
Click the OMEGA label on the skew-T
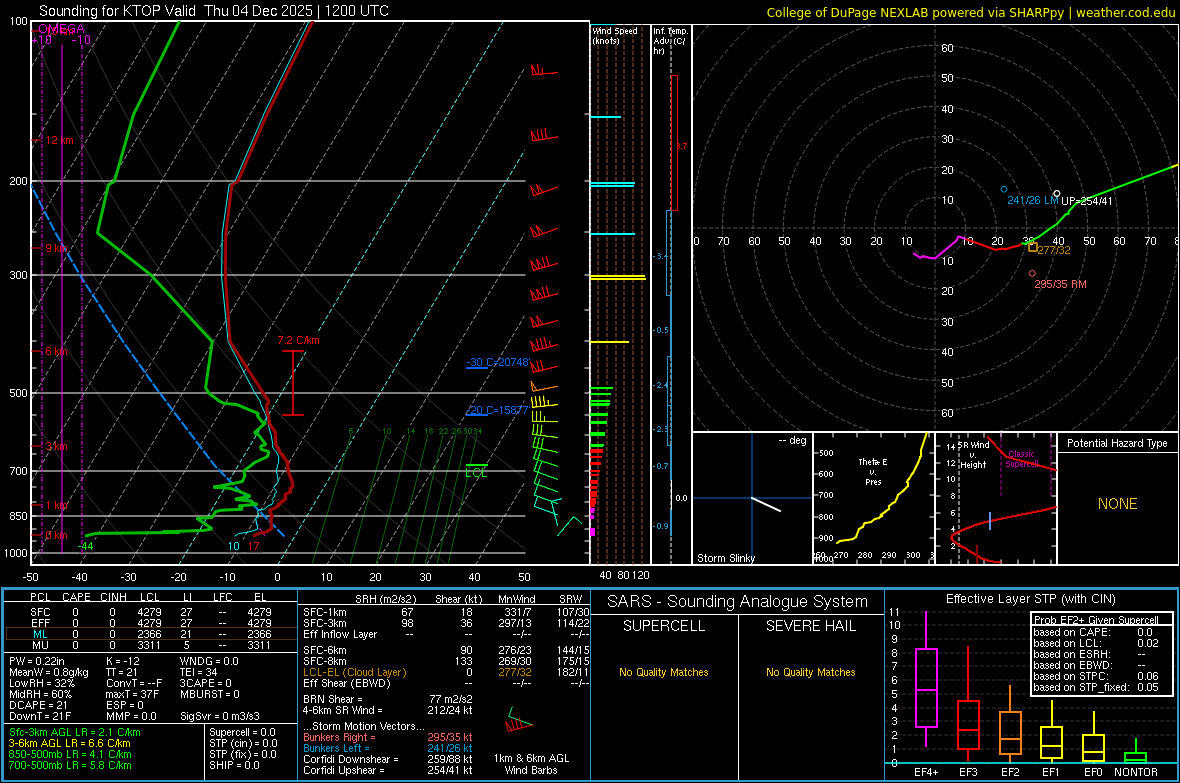click(x=61, y=29)
